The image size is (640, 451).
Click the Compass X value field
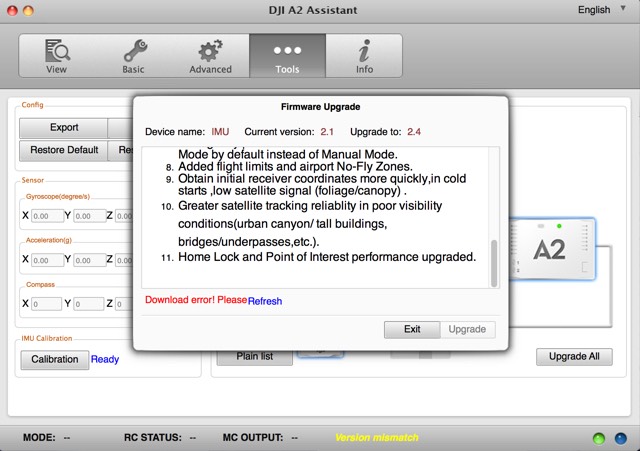46,304
